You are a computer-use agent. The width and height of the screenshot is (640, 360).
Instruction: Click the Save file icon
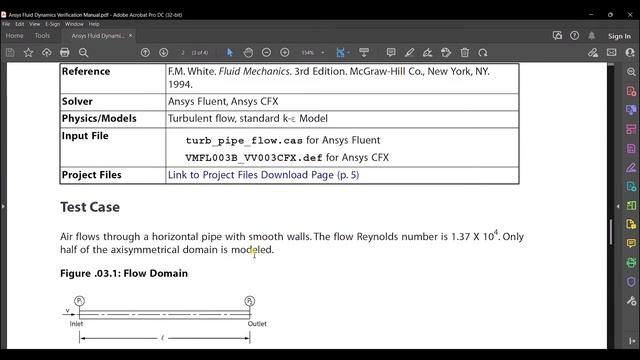tap(10, 53)
